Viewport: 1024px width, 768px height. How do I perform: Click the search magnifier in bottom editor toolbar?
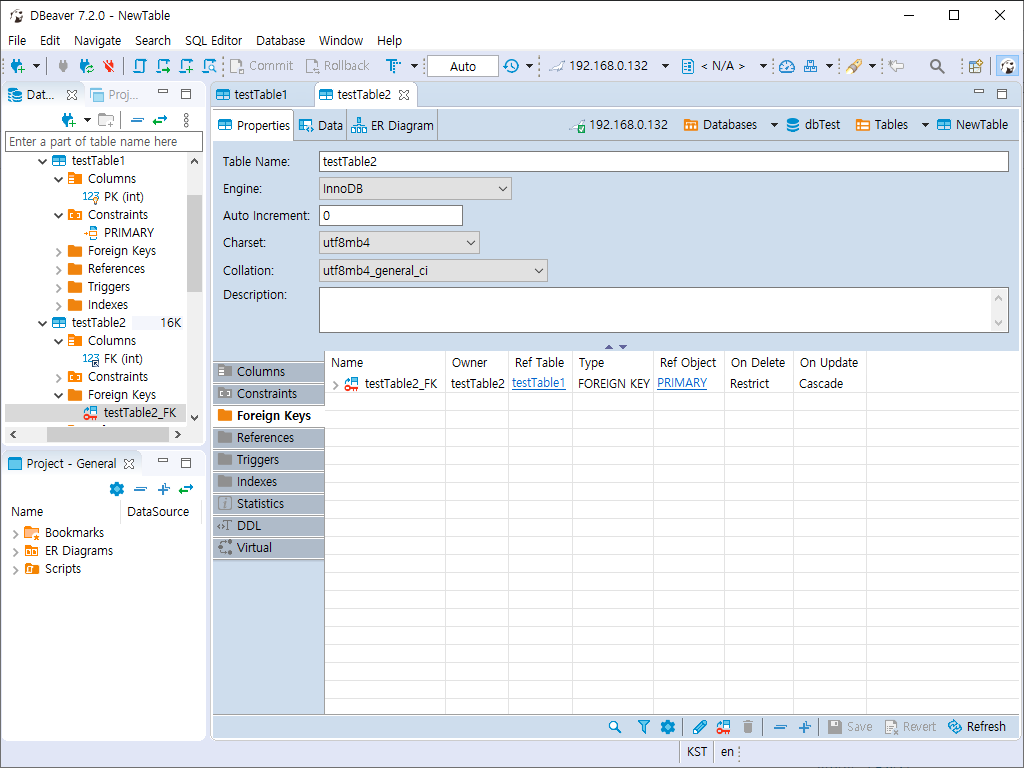(x=615, y=727)
